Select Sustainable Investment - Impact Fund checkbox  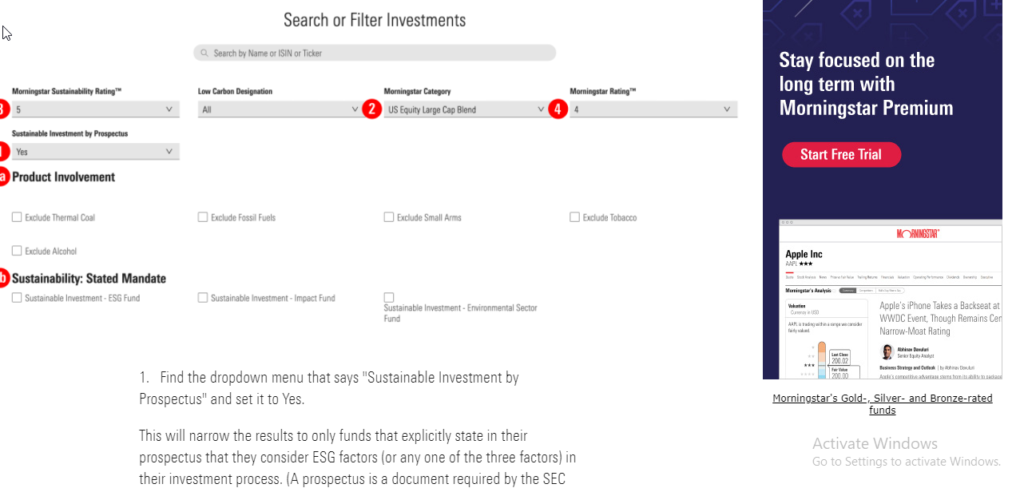203,298
